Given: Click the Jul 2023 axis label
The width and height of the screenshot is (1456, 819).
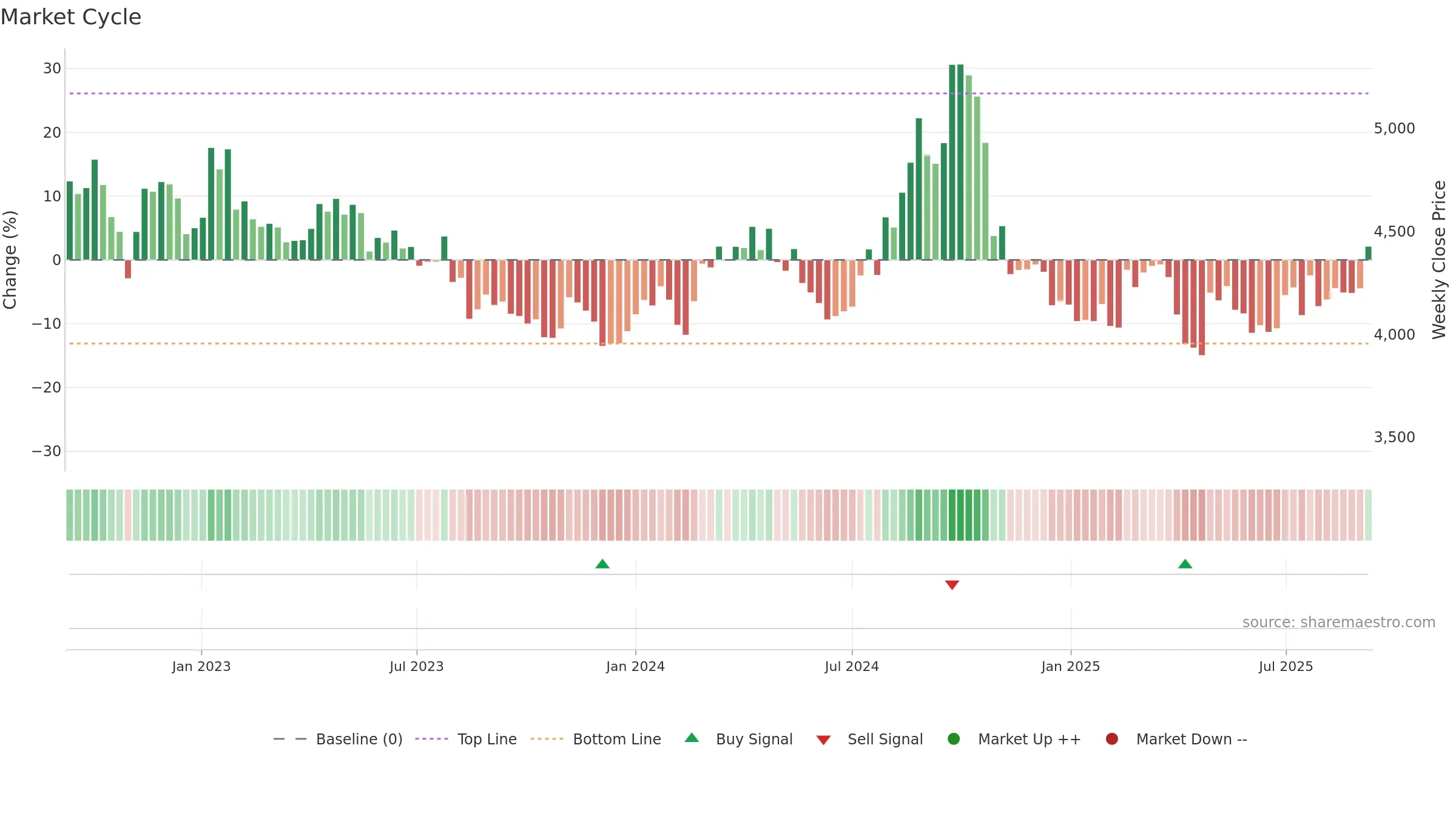Looking at the screenshot, I should [x=417, y=667].
